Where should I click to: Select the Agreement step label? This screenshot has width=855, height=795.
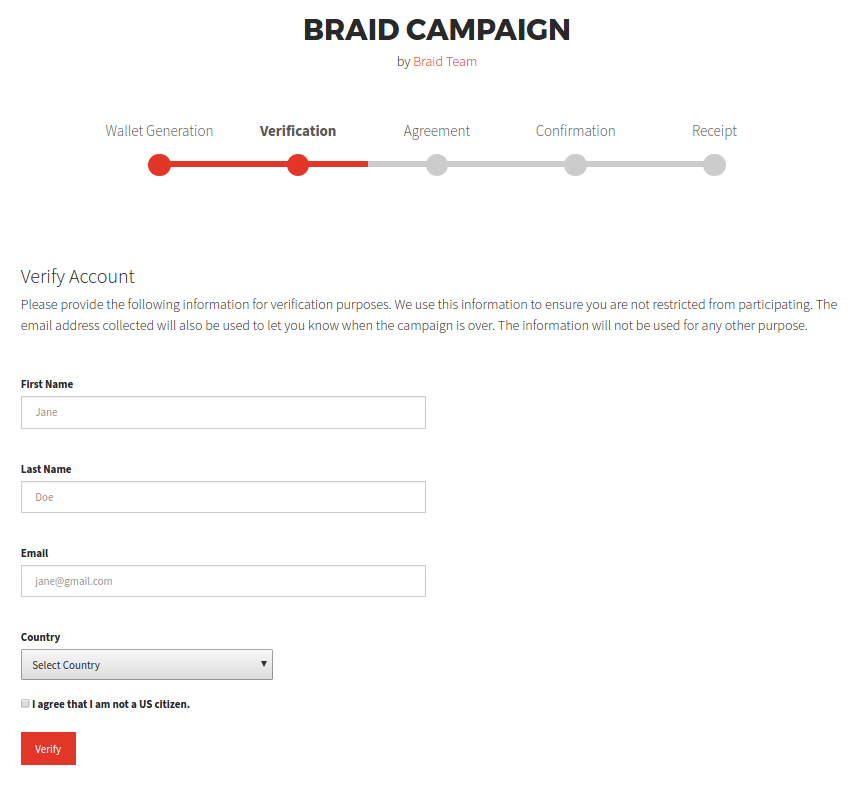[x=437, y=131]
